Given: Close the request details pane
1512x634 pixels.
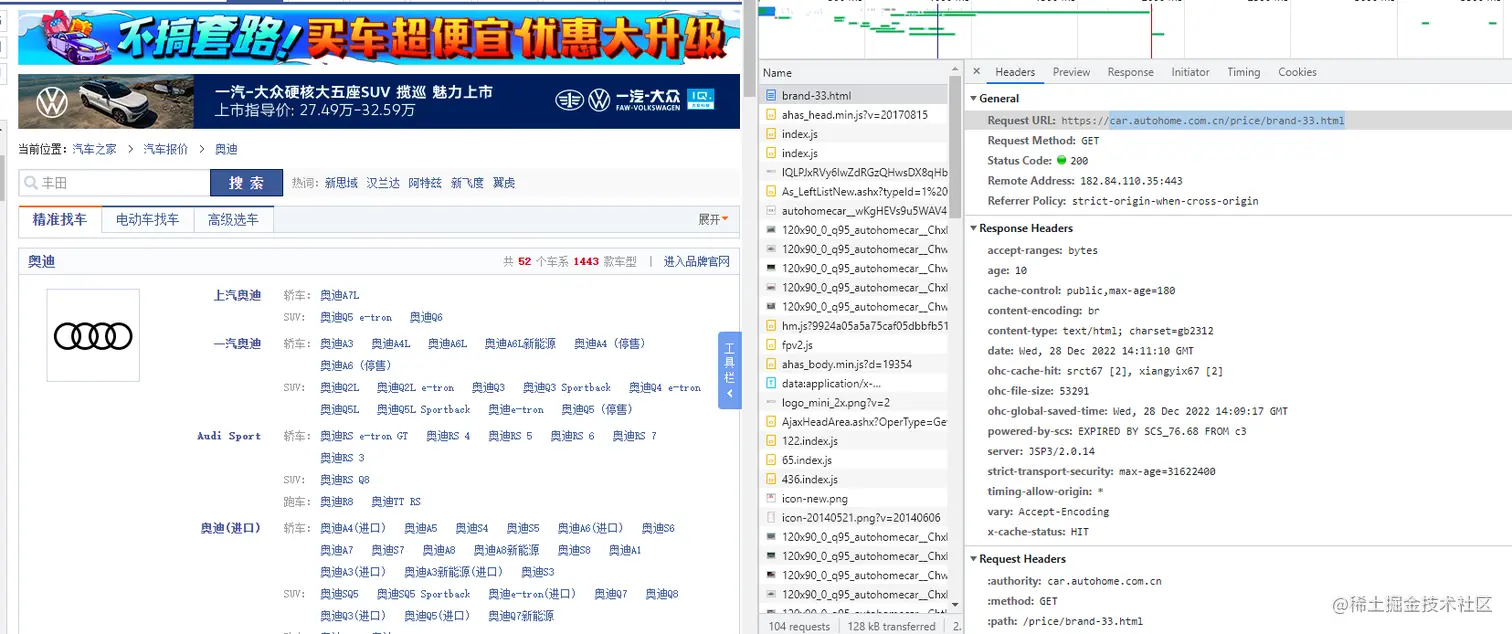Looking at the screenshot, I should tap(977, 72).
